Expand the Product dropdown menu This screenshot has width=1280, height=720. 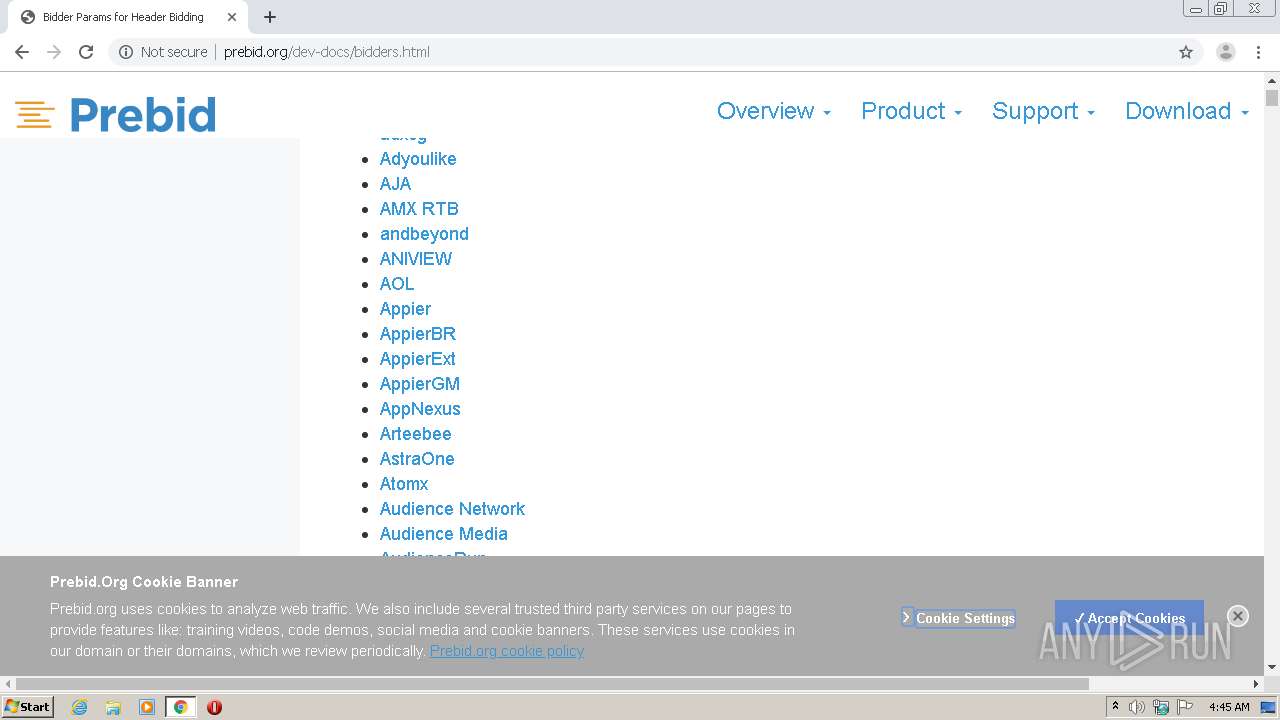(x=911, y=111)
